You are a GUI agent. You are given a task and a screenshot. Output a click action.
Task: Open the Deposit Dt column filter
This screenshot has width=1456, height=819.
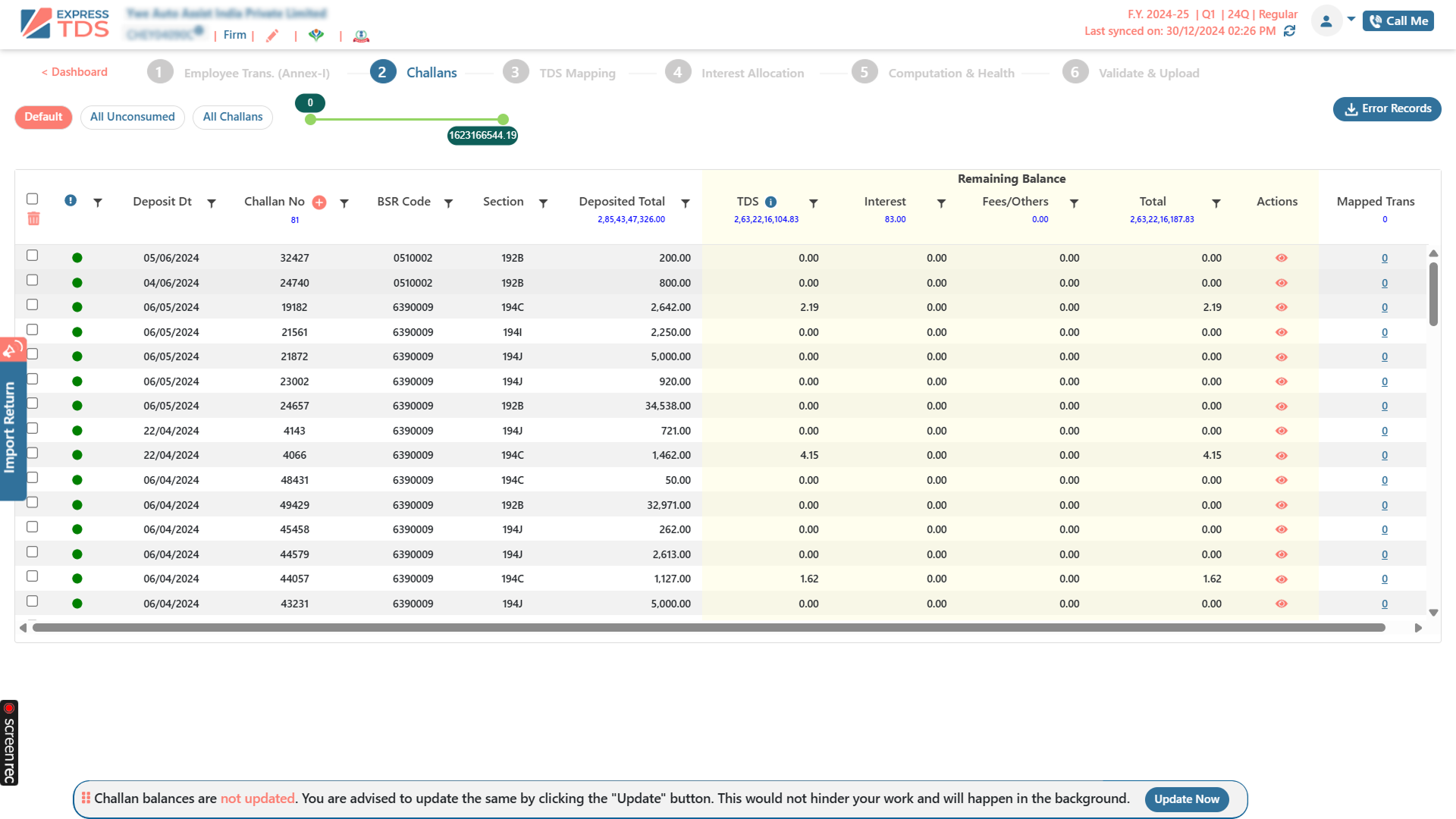[x=212, y=203]
